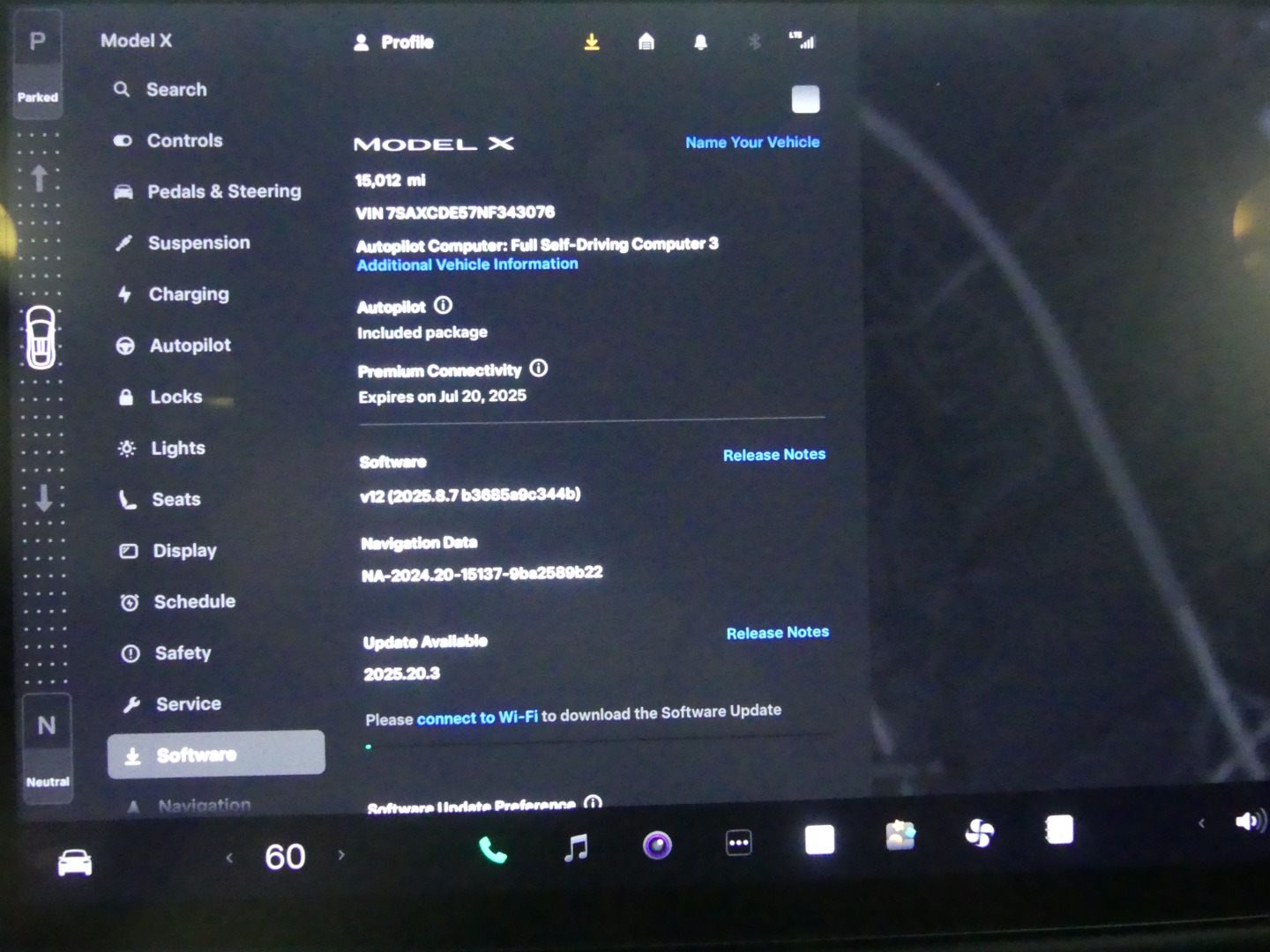Tap the software download arrow icon
This screenshot has height=952, width=1270.
[x=592, y=42]
